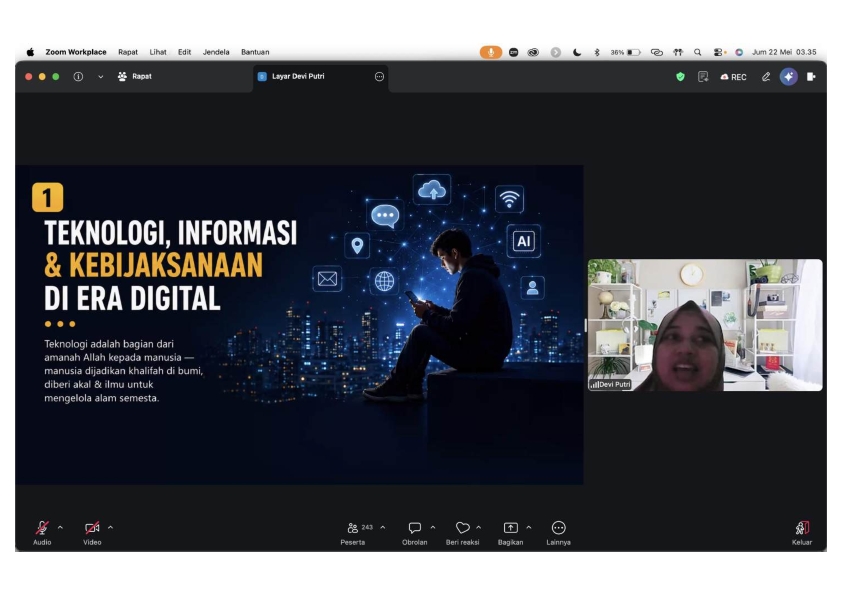Open the meeting info icon
This screenshot has height=595, width=842.
tap(78, 77)
